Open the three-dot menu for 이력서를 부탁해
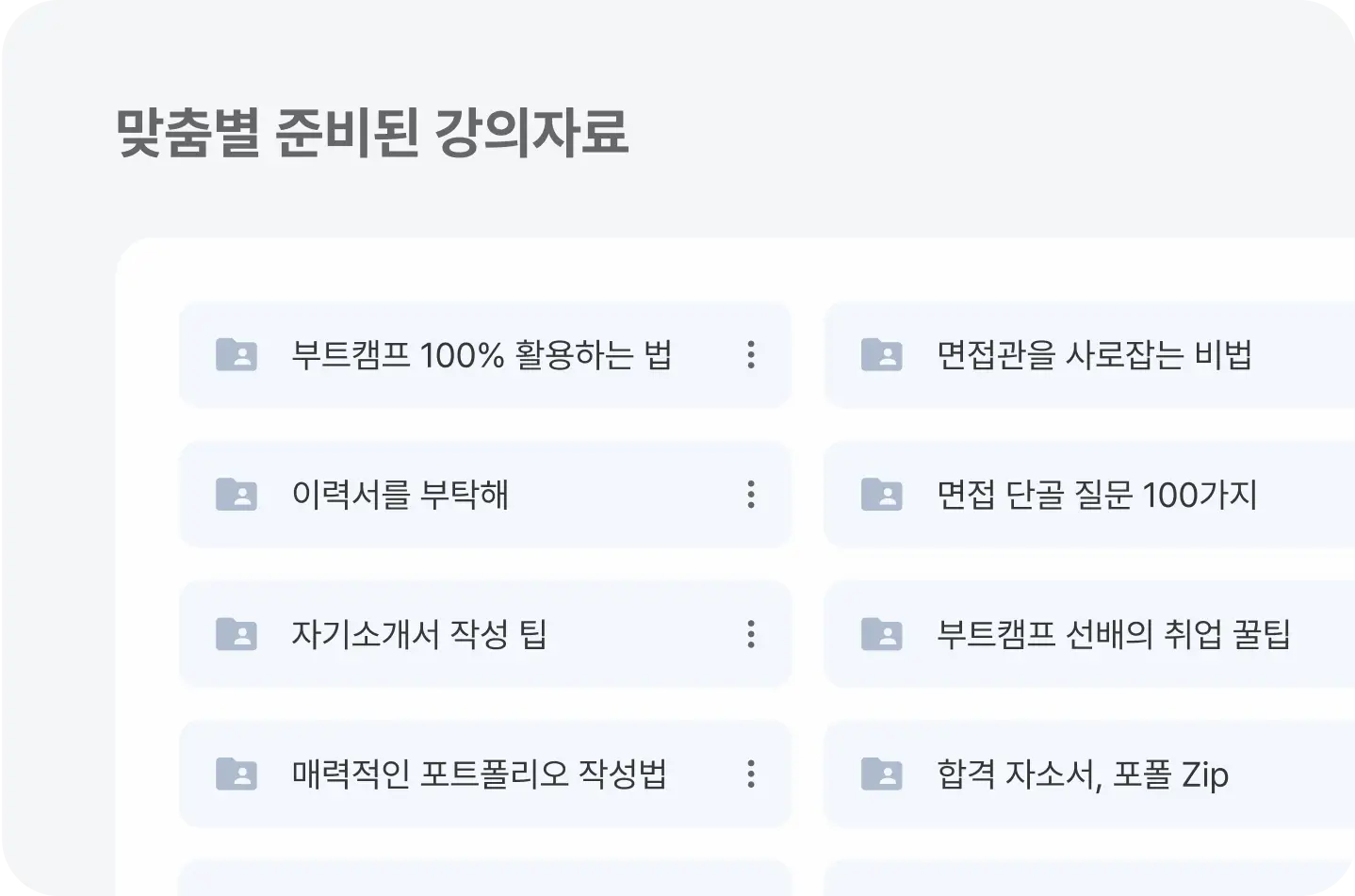1355x896 pixels. (751, 495)
